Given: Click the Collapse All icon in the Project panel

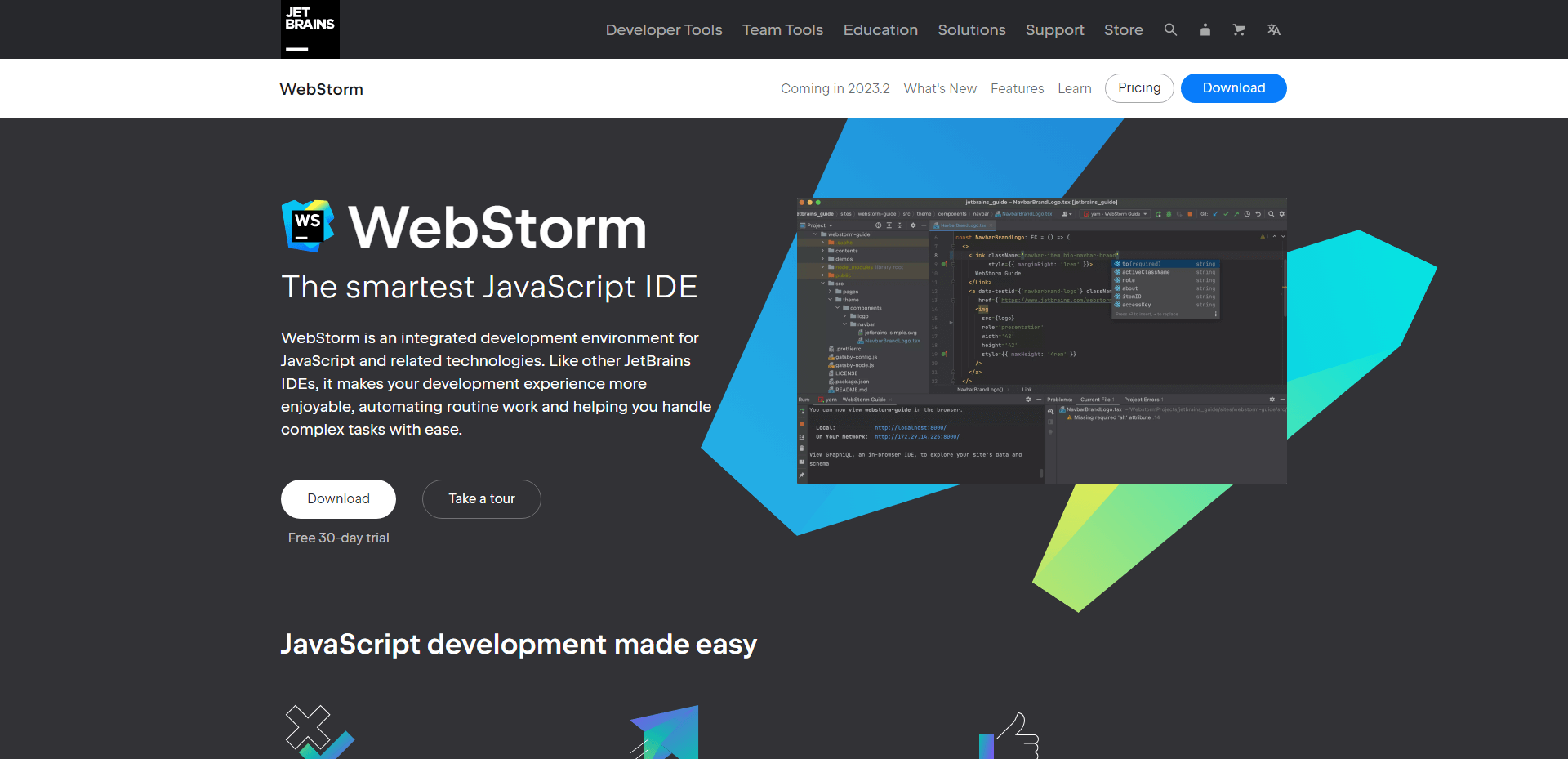Looking at the screenshot, I should tap(899, 225).
